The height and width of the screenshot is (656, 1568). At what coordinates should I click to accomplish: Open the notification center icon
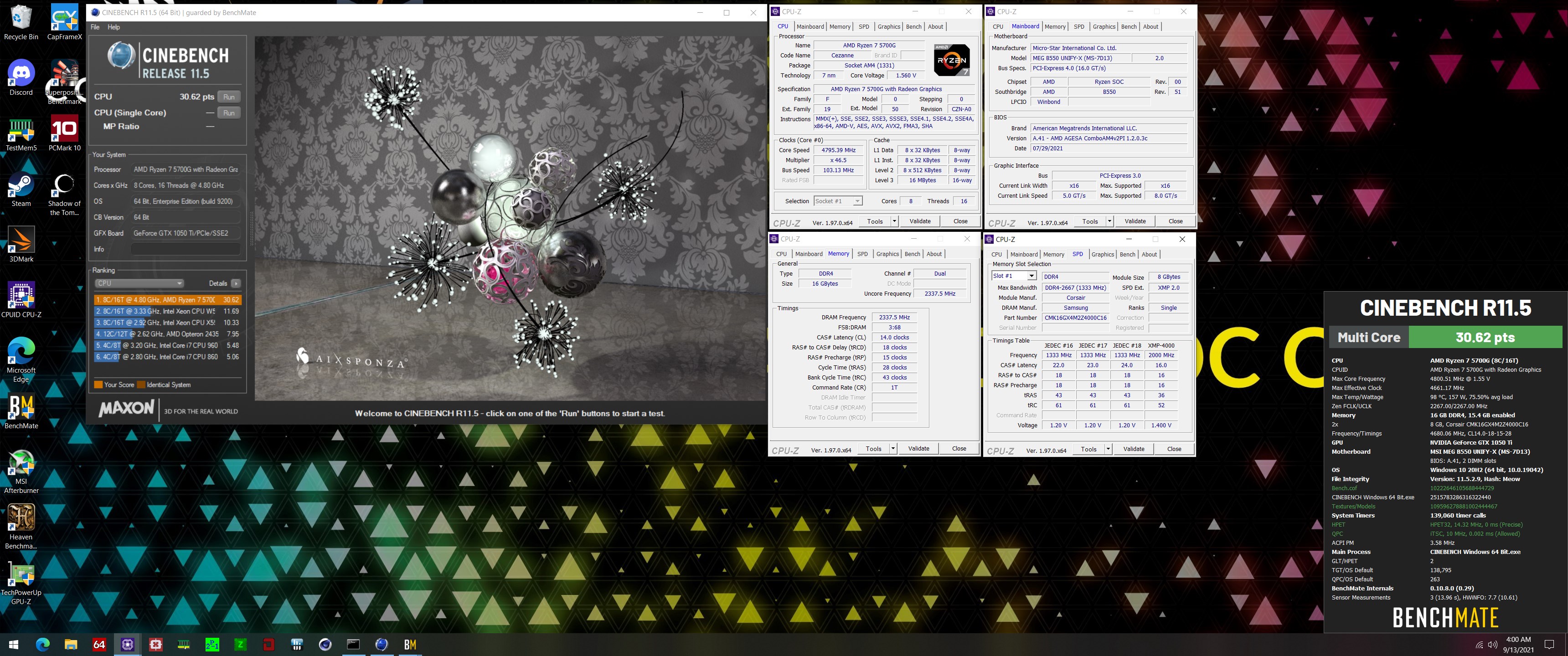click(1550, 645)
